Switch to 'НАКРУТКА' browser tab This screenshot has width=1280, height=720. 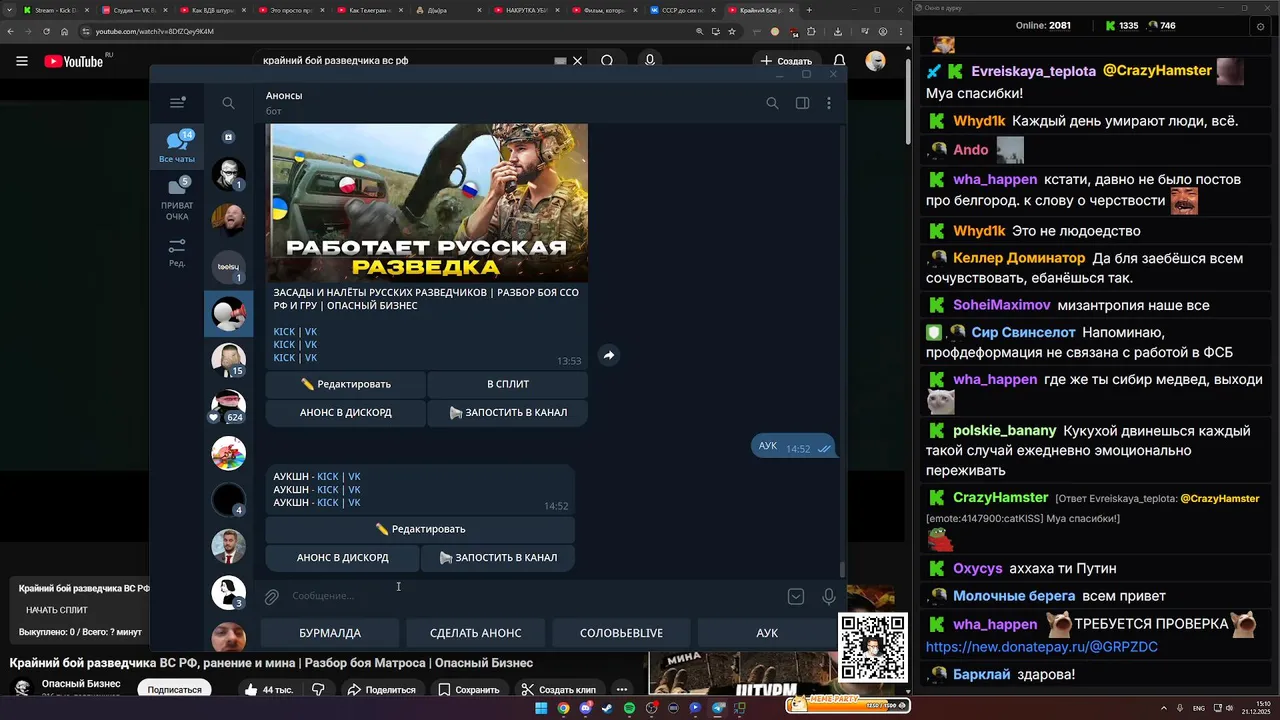pyautogui.click(x=526, y=10)
